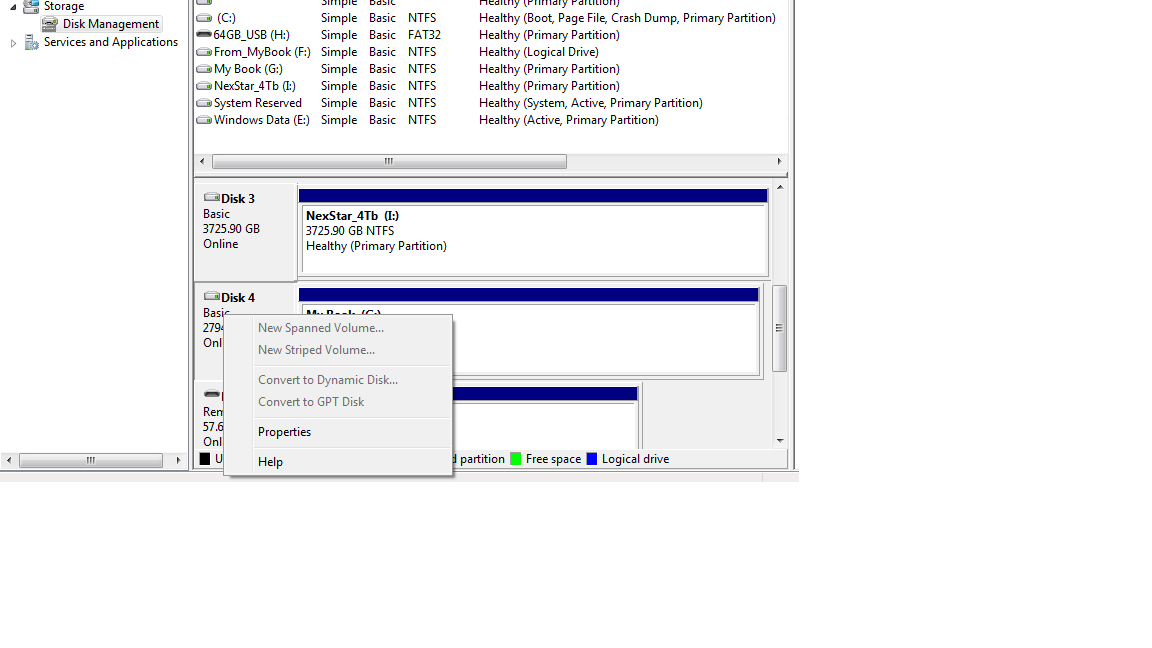Click the Disk 3 'Online' status text
Viewport: 1152px width, 648px height.
(x=220, y=244)
